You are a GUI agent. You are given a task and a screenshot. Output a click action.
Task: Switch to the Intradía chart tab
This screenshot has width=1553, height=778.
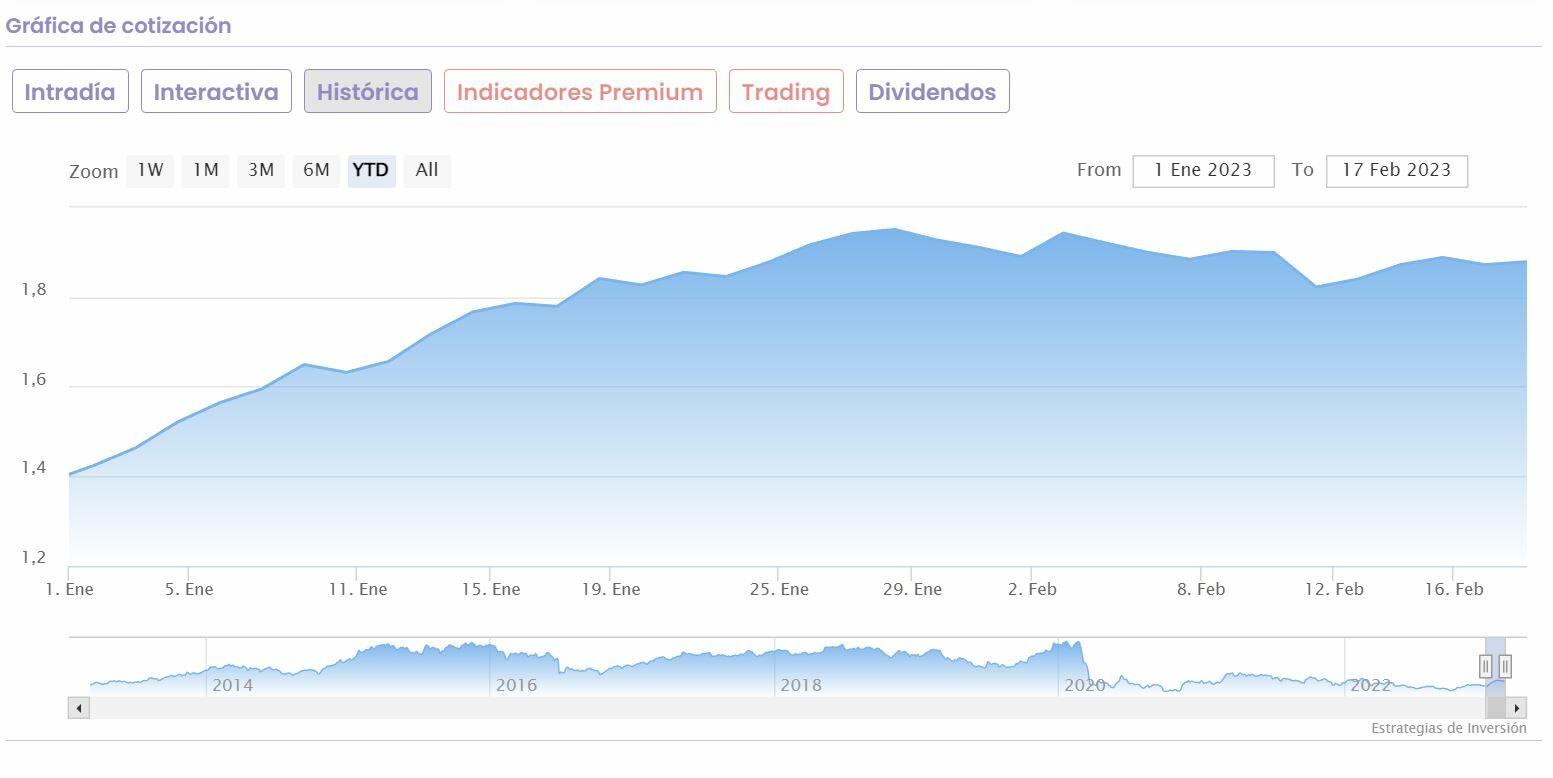point(70,92)
